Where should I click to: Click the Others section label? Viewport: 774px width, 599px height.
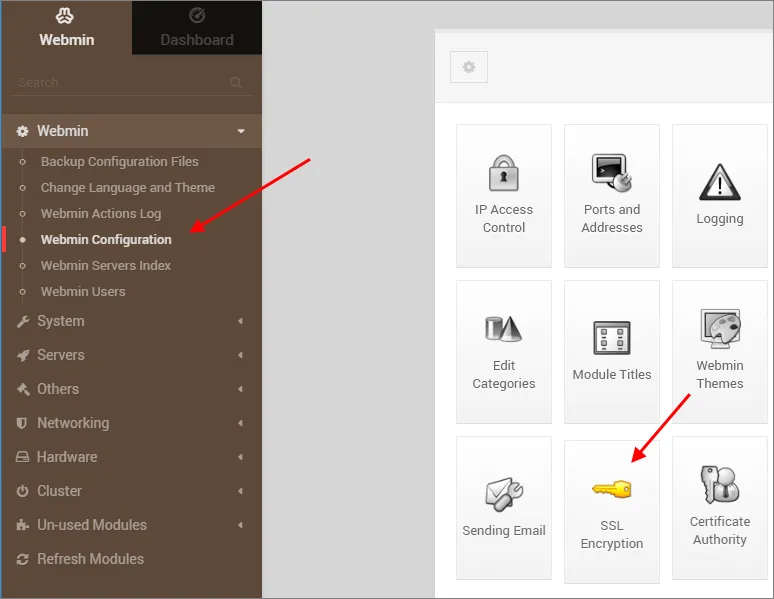[x=58, y=389]
